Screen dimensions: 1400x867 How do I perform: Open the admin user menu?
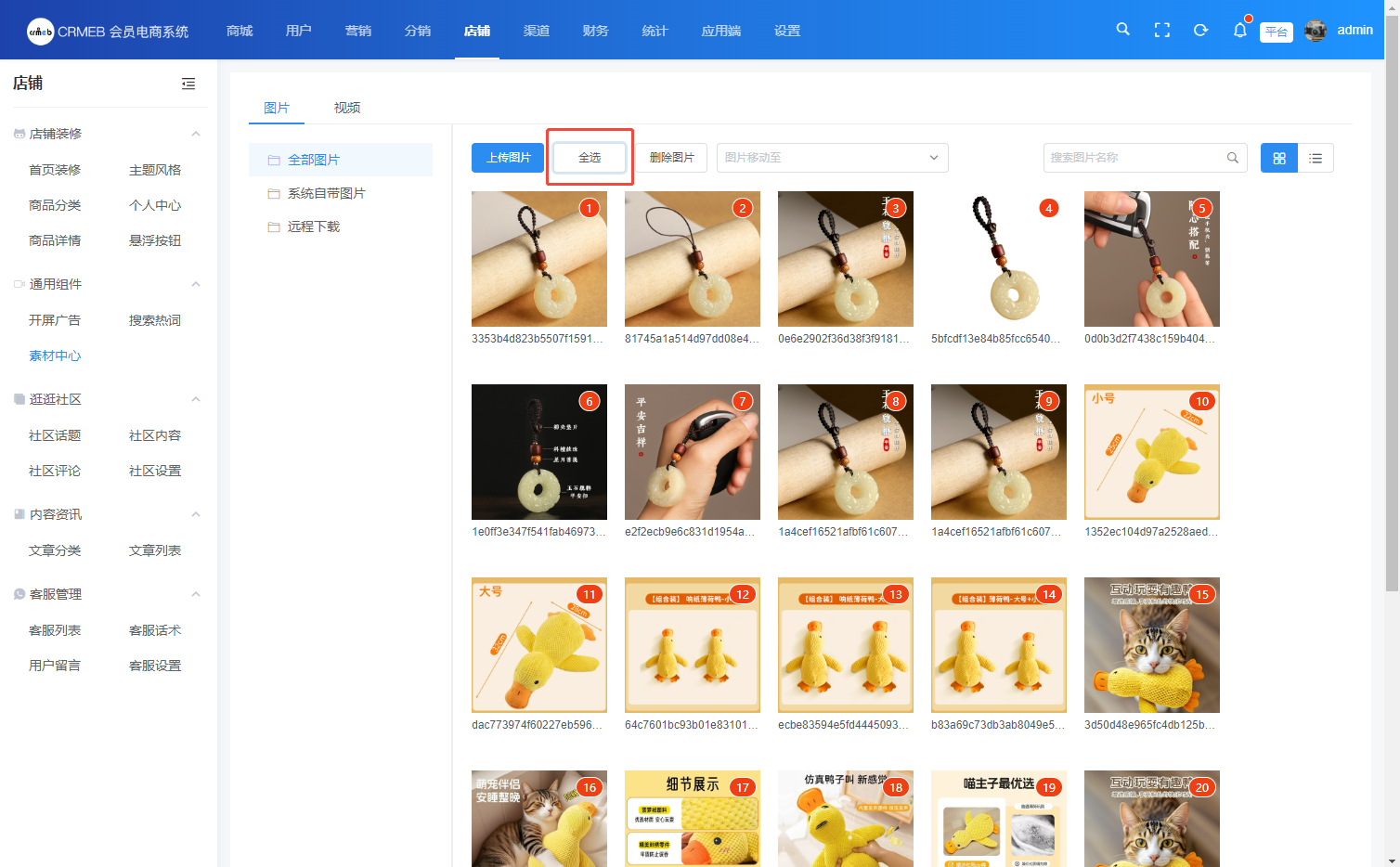click(1355, 31)
